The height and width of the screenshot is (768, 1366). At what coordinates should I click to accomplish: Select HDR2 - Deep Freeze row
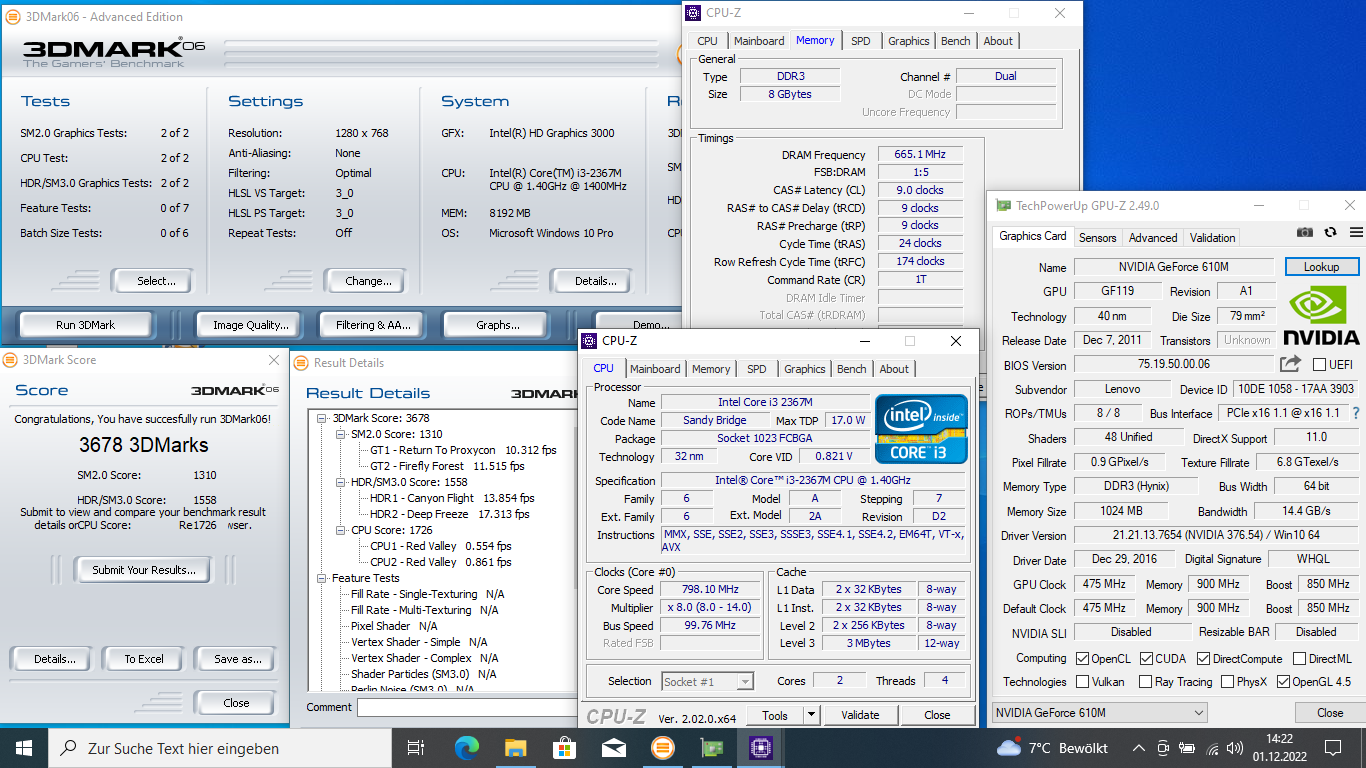449,514
